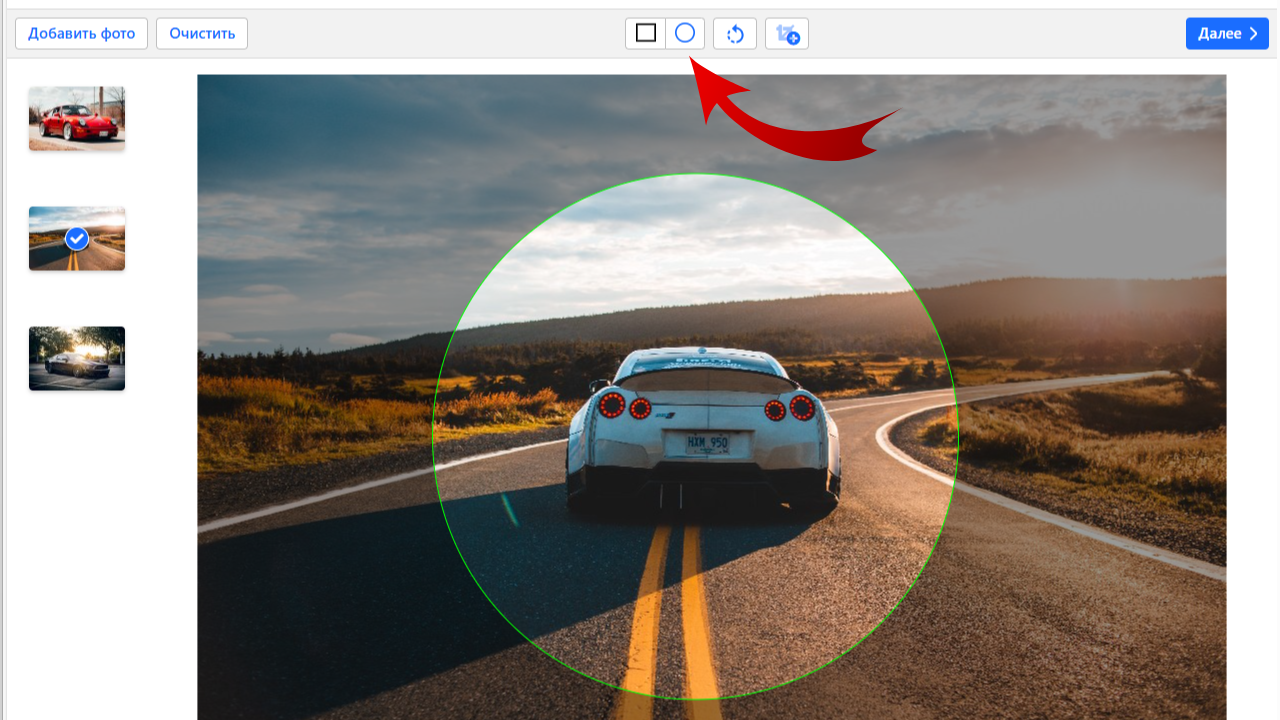The image size is (1280, 720).
Task: Click the Очистить button
Action: 202,33
